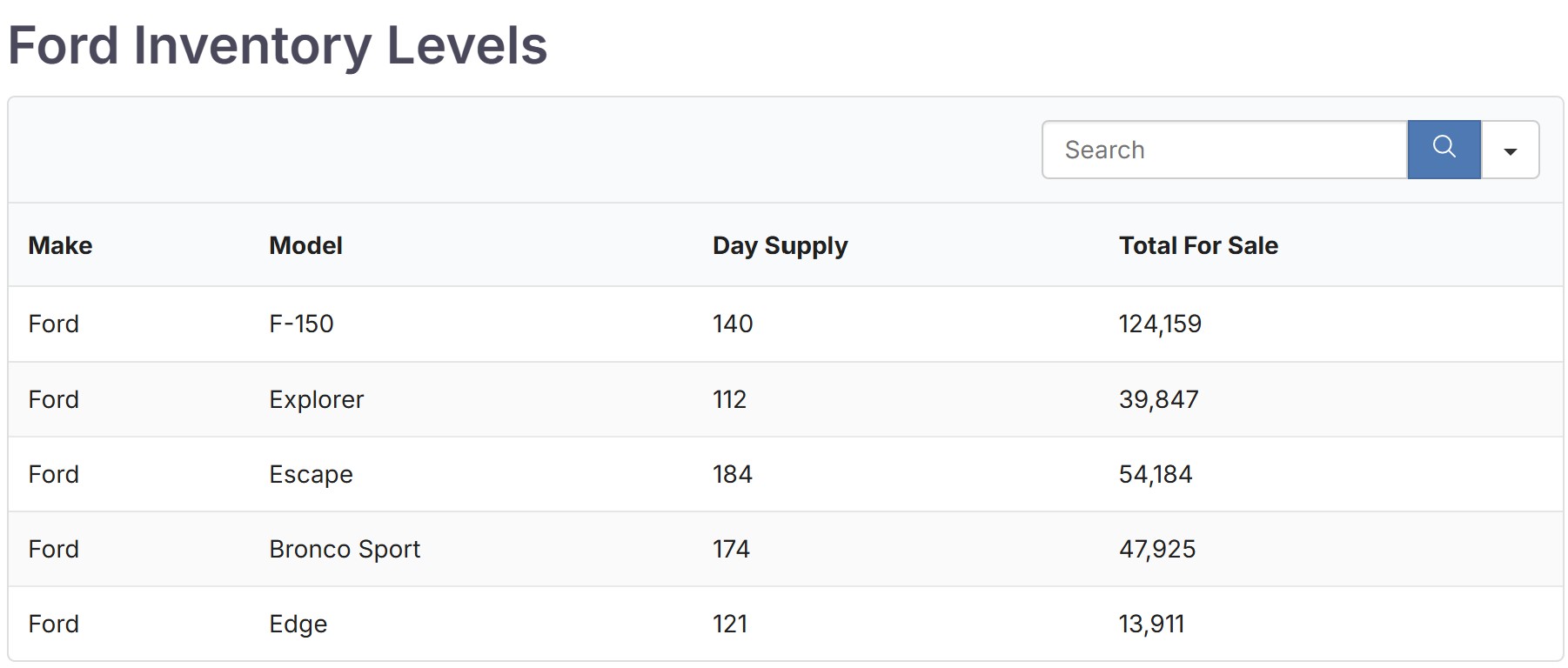The width and height of the screenshot is (1568, 668).
Task: Sort by the Day Supply column header
Action: (x=780, y=246)
